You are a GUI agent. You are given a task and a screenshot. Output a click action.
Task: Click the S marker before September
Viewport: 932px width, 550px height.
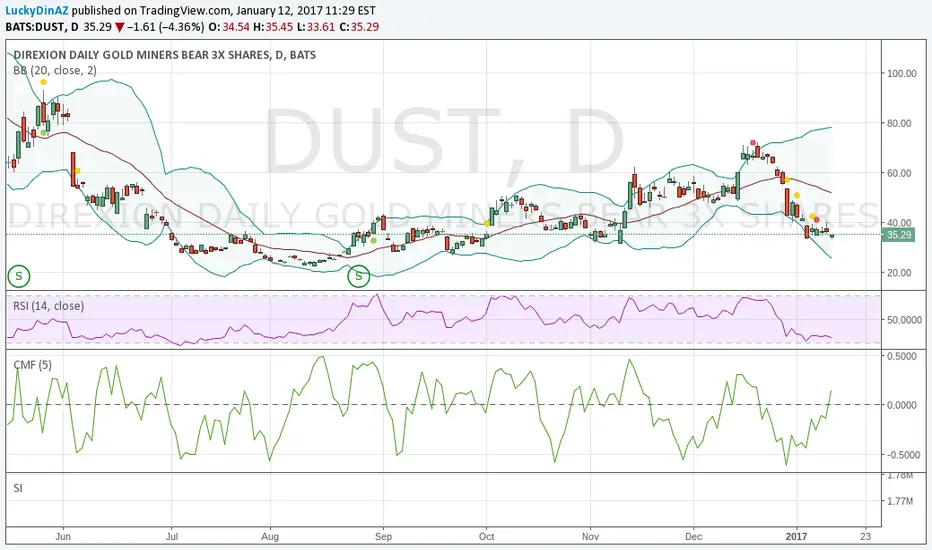(359, 276)
